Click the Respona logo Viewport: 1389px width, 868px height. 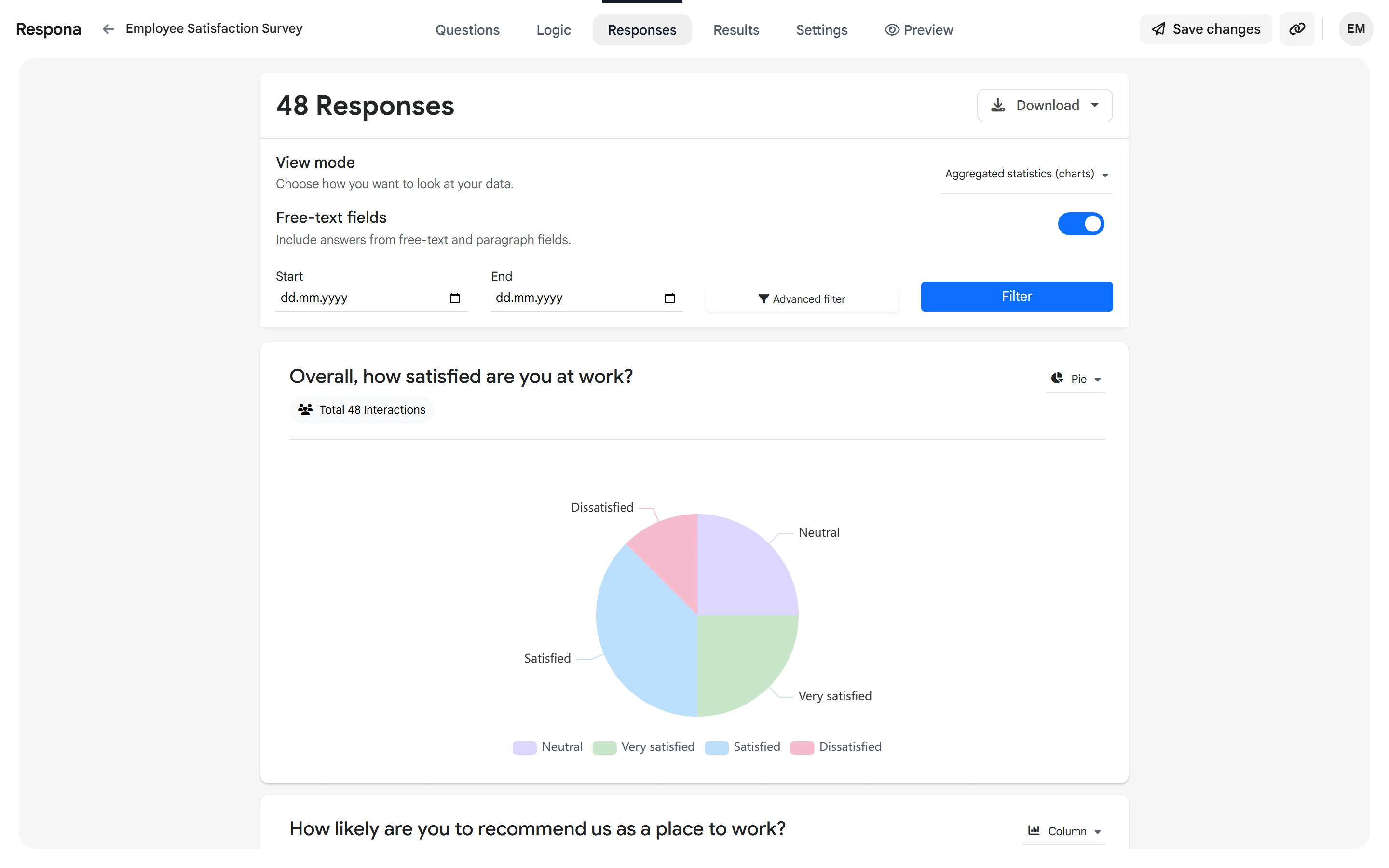tap(48, 29)
